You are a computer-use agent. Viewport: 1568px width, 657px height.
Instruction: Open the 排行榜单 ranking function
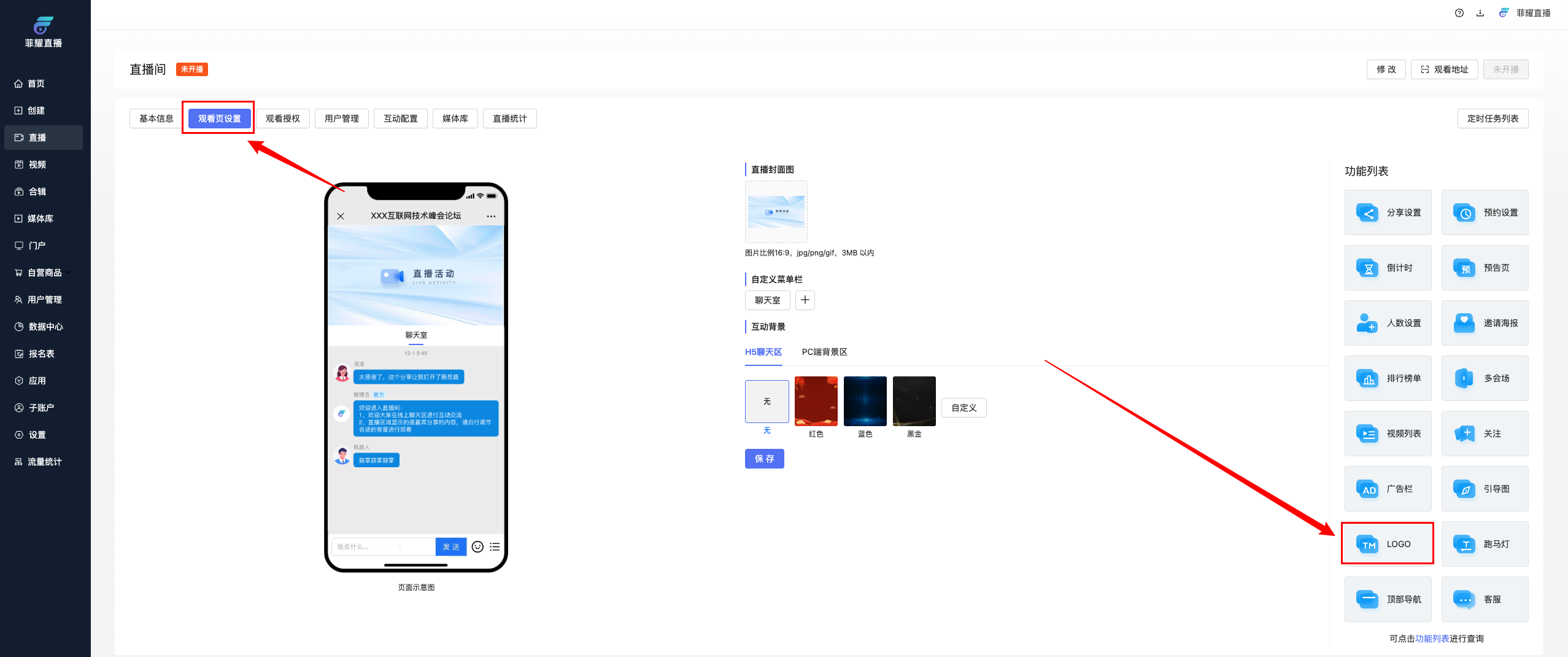click(1388, 378)
